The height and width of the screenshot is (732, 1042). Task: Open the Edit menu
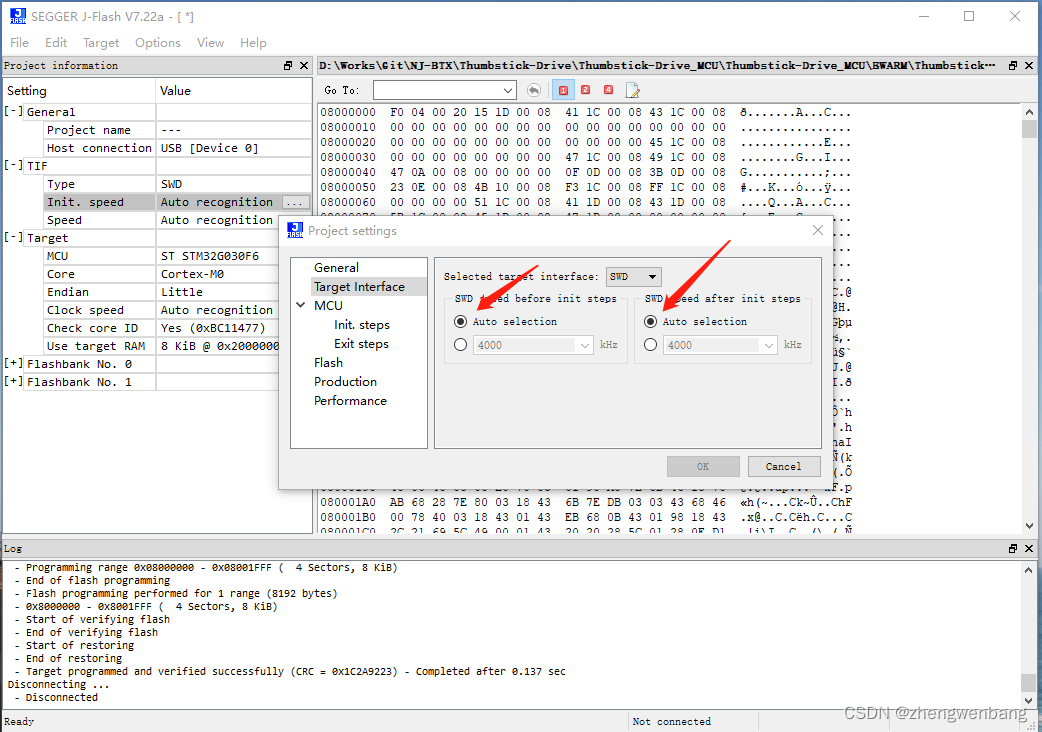pos(56,43)
